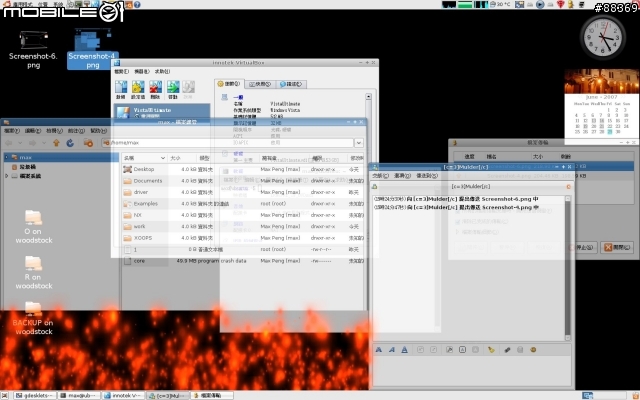
Task: Open the Conversation (C) menu in the chat window
Action: [380, 176]
